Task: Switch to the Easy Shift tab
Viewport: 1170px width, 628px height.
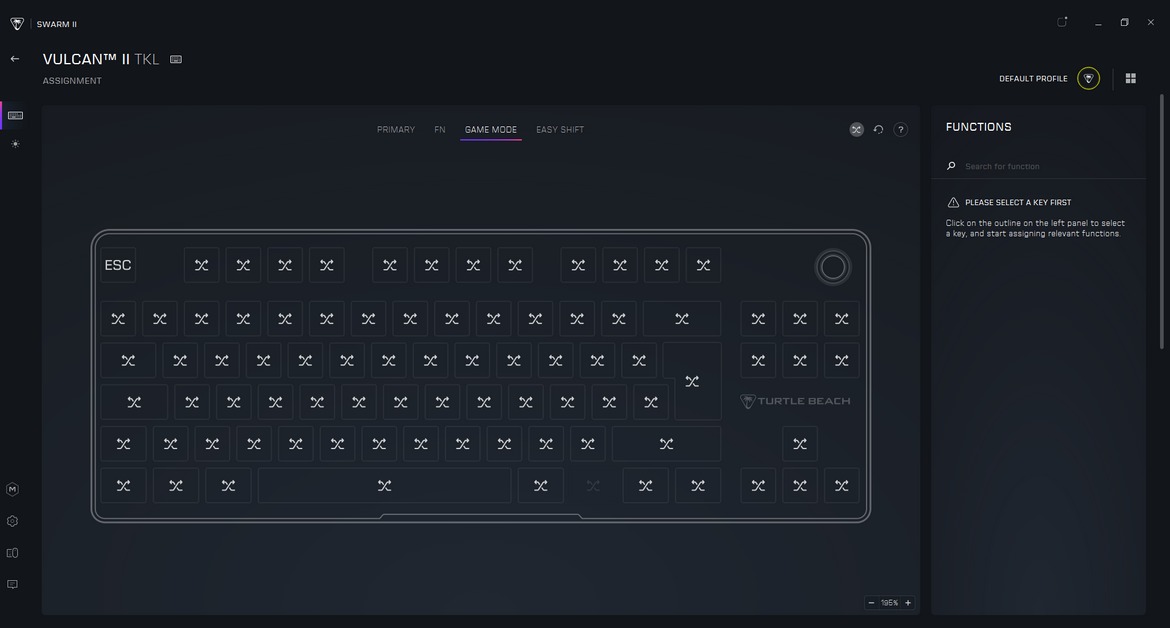Action: coord(560,130)
